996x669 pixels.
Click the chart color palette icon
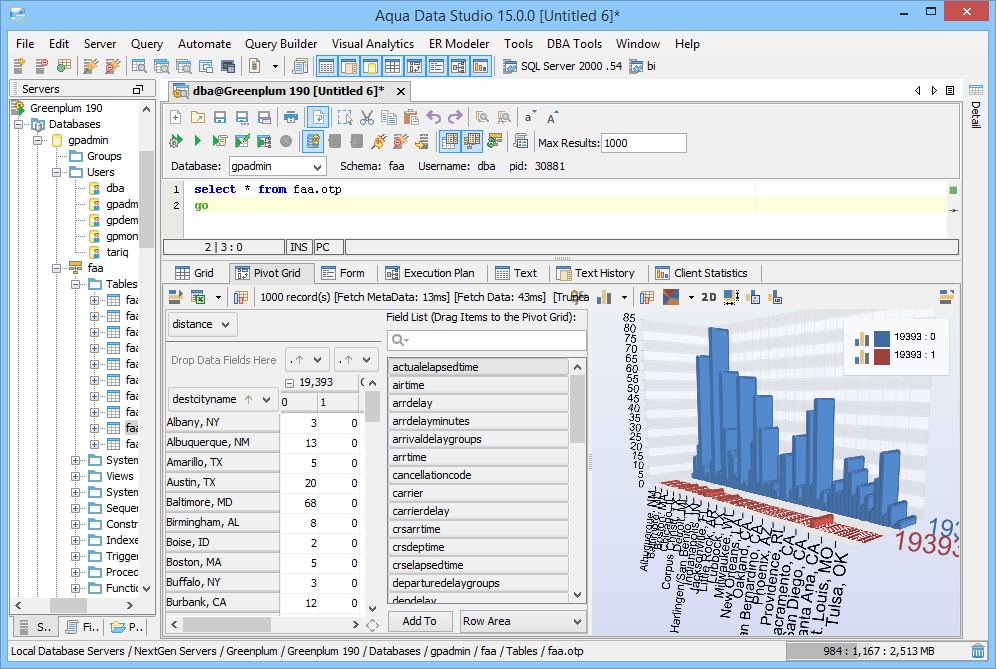pos(671,297)
